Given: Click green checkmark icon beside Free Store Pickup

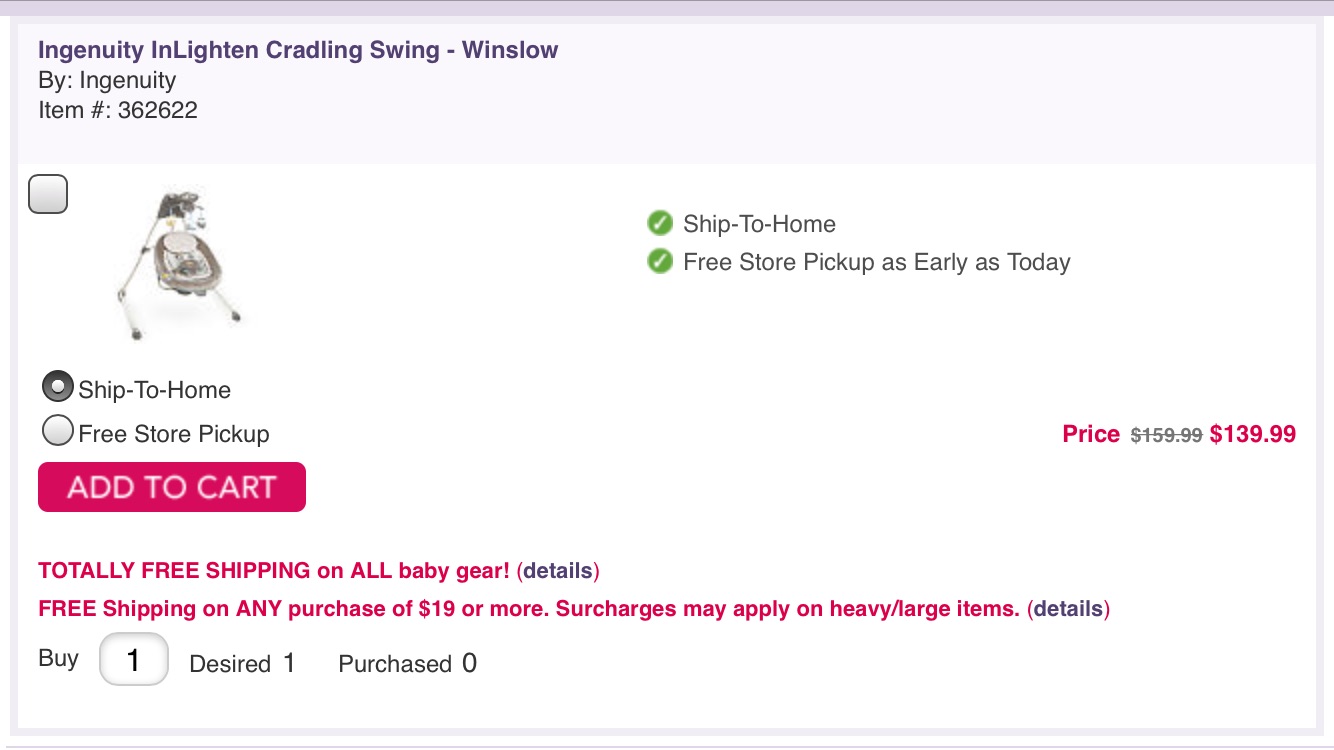Looking at the screenshot, I should (659, 262).
